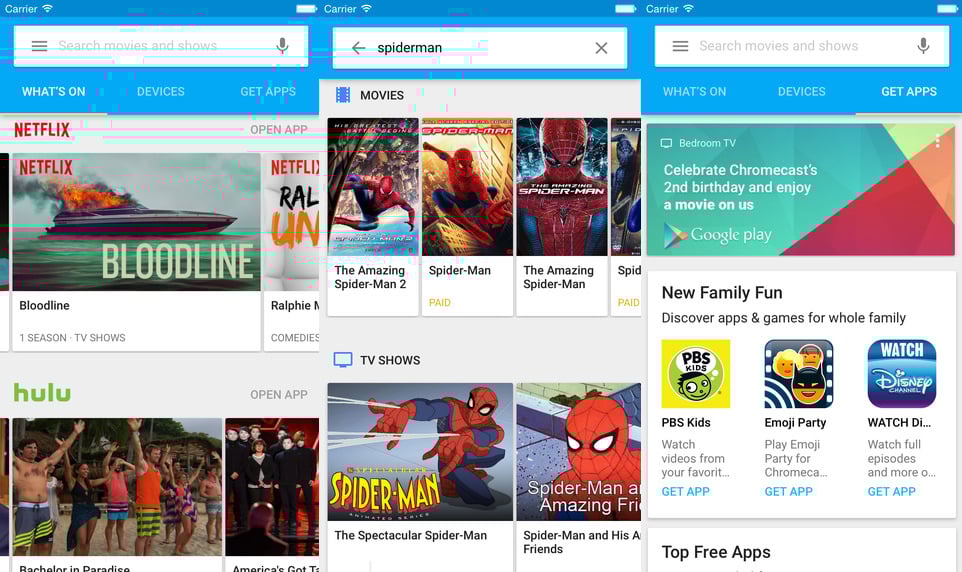Tap microphone icon in right screen search bar

click(x=923, y=46)
